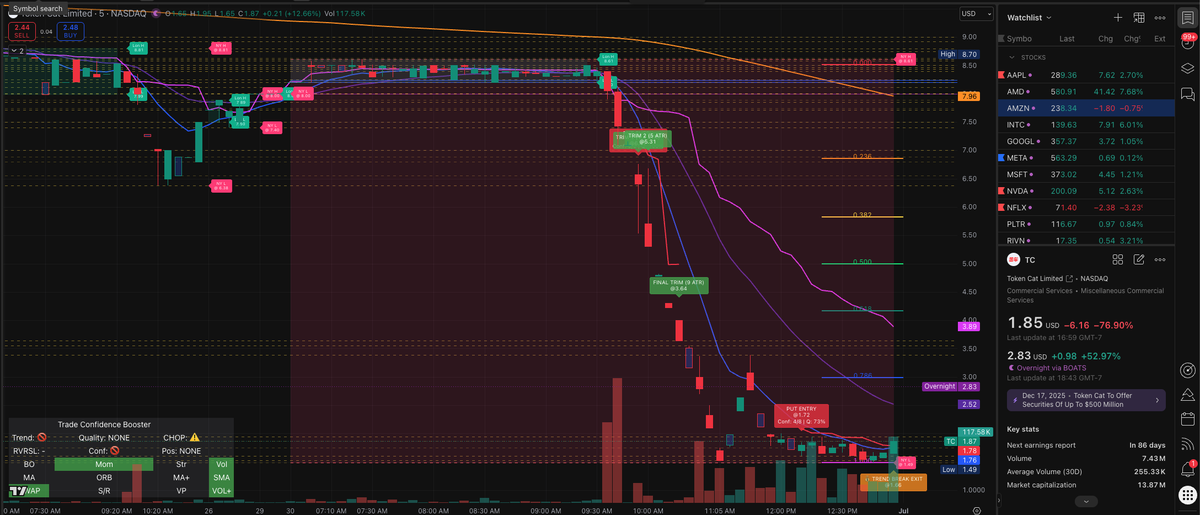Image resolution: width=1200 pixels, height=515 pixels.
Task: Open the Pine mountain icon in sidebar
Action: (x=1187, y=394)
